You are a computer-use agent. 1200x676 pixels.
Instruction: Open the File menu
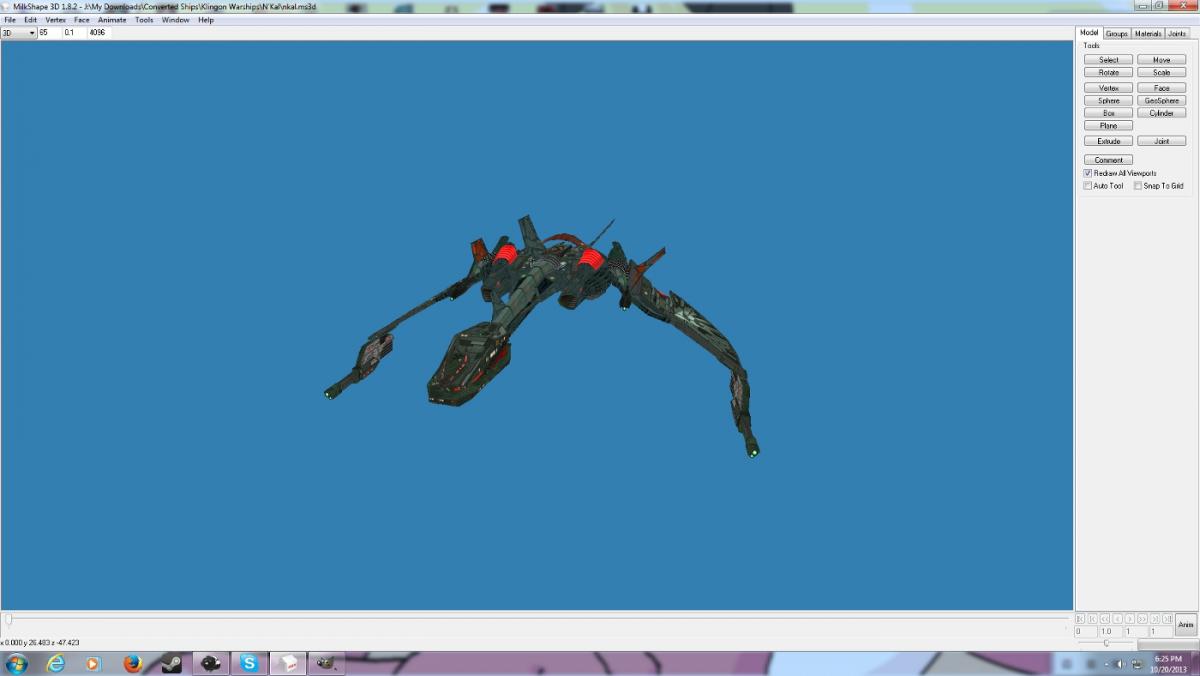[x=10, y=20]
